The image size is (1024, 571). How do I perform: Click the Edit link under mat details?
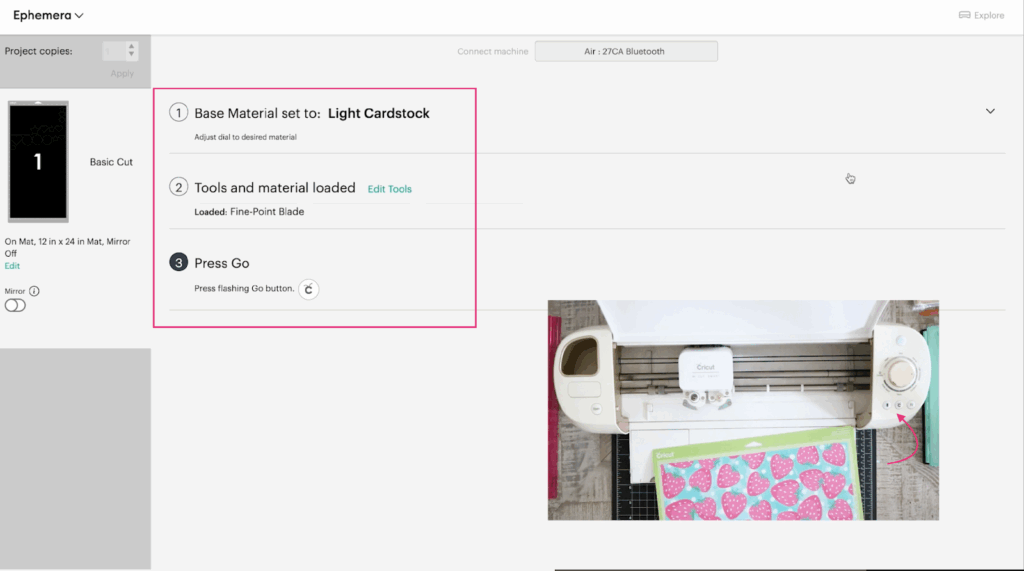pyautogui.click(x=12, y=266)
